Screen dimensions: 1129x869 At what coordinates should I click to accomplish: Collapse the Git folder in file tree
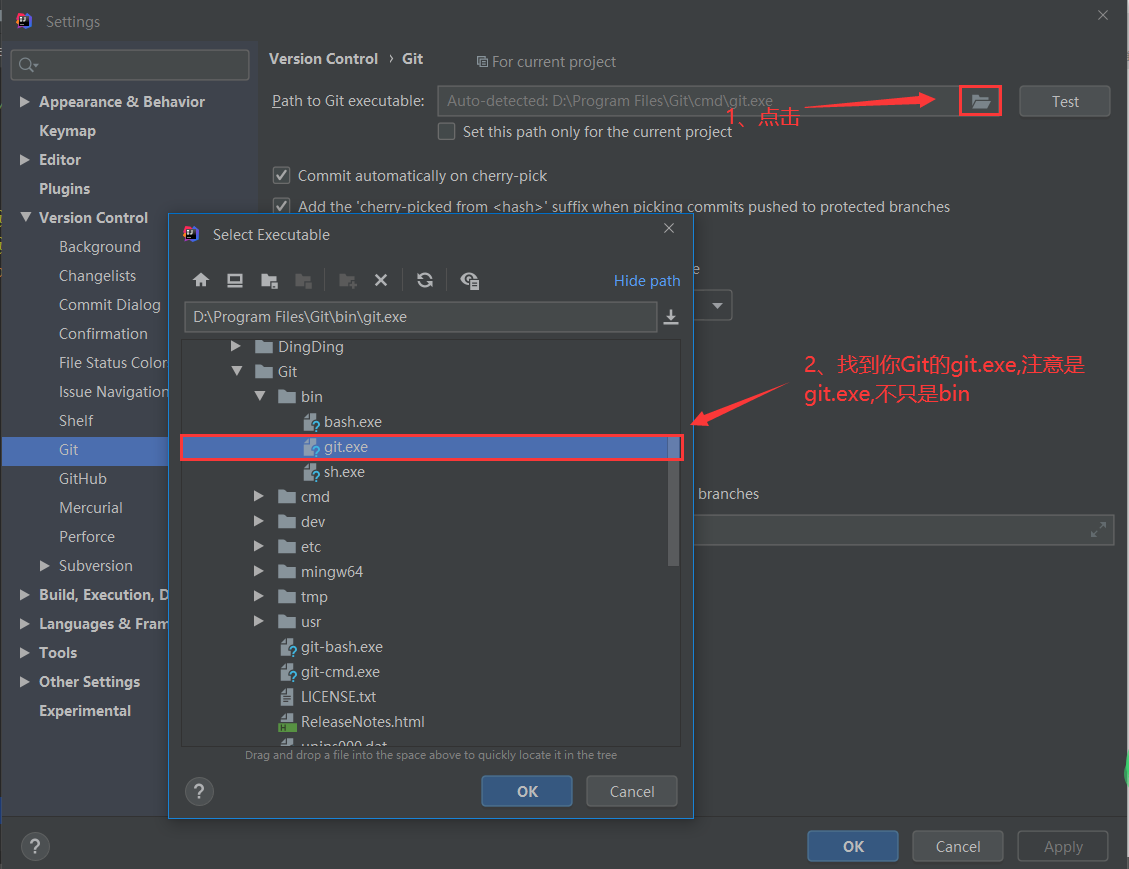pos(237,372)
